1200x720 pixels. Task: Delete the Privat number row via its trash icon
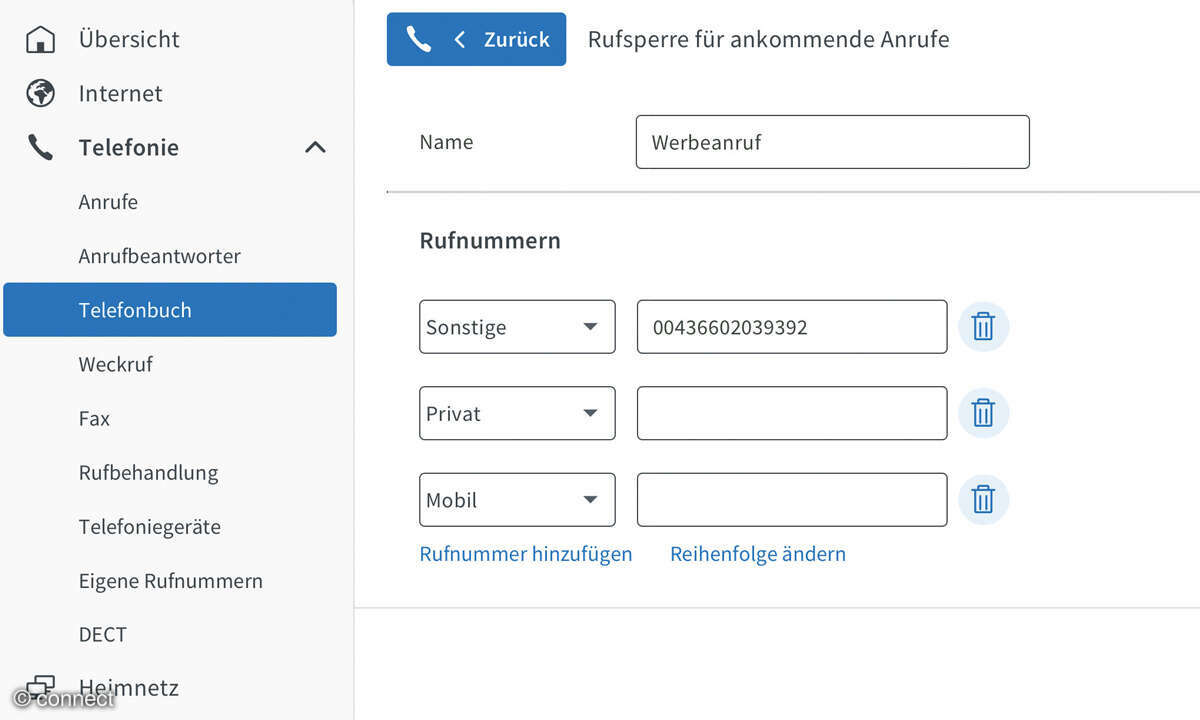(983, 413)
